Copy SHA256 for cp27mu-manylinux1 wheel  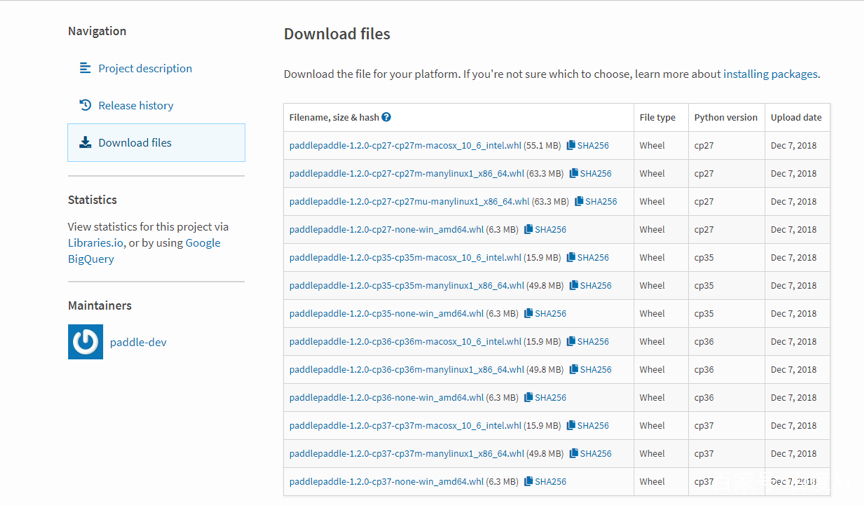(x=596, y=202)
